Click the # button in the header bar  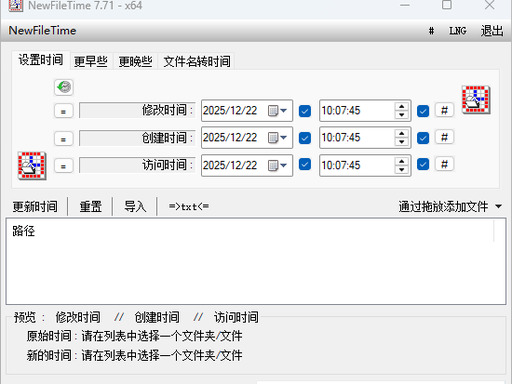point(431,31)
